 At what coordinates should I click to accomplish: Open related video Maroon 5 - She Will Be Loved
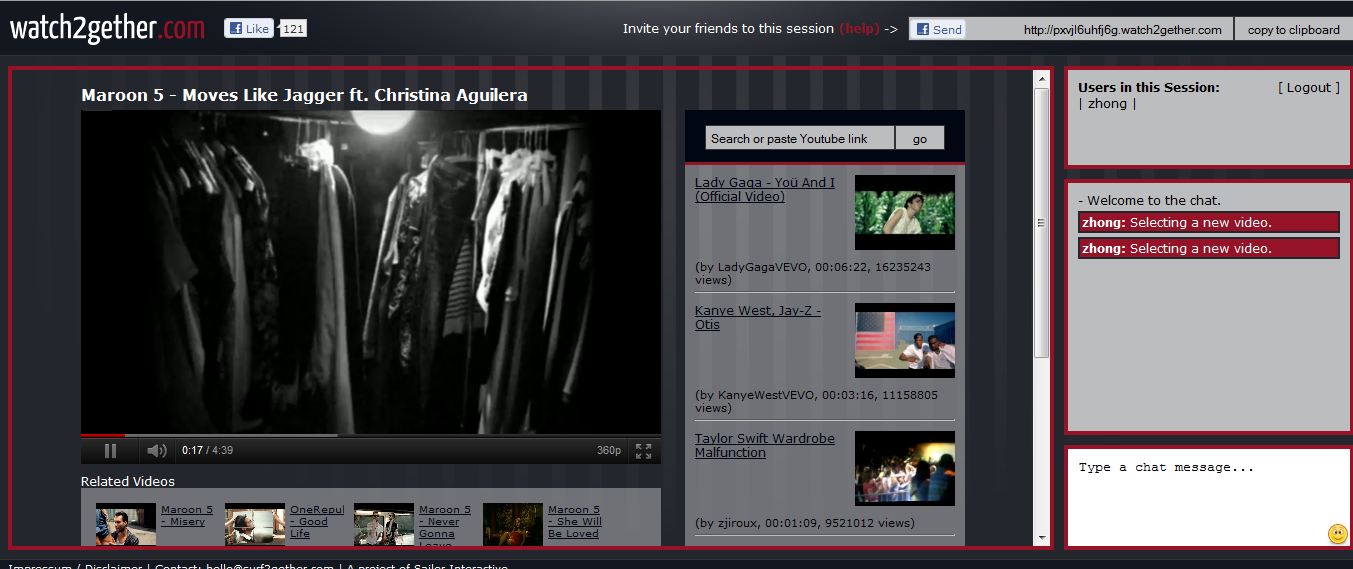point(575,521)
